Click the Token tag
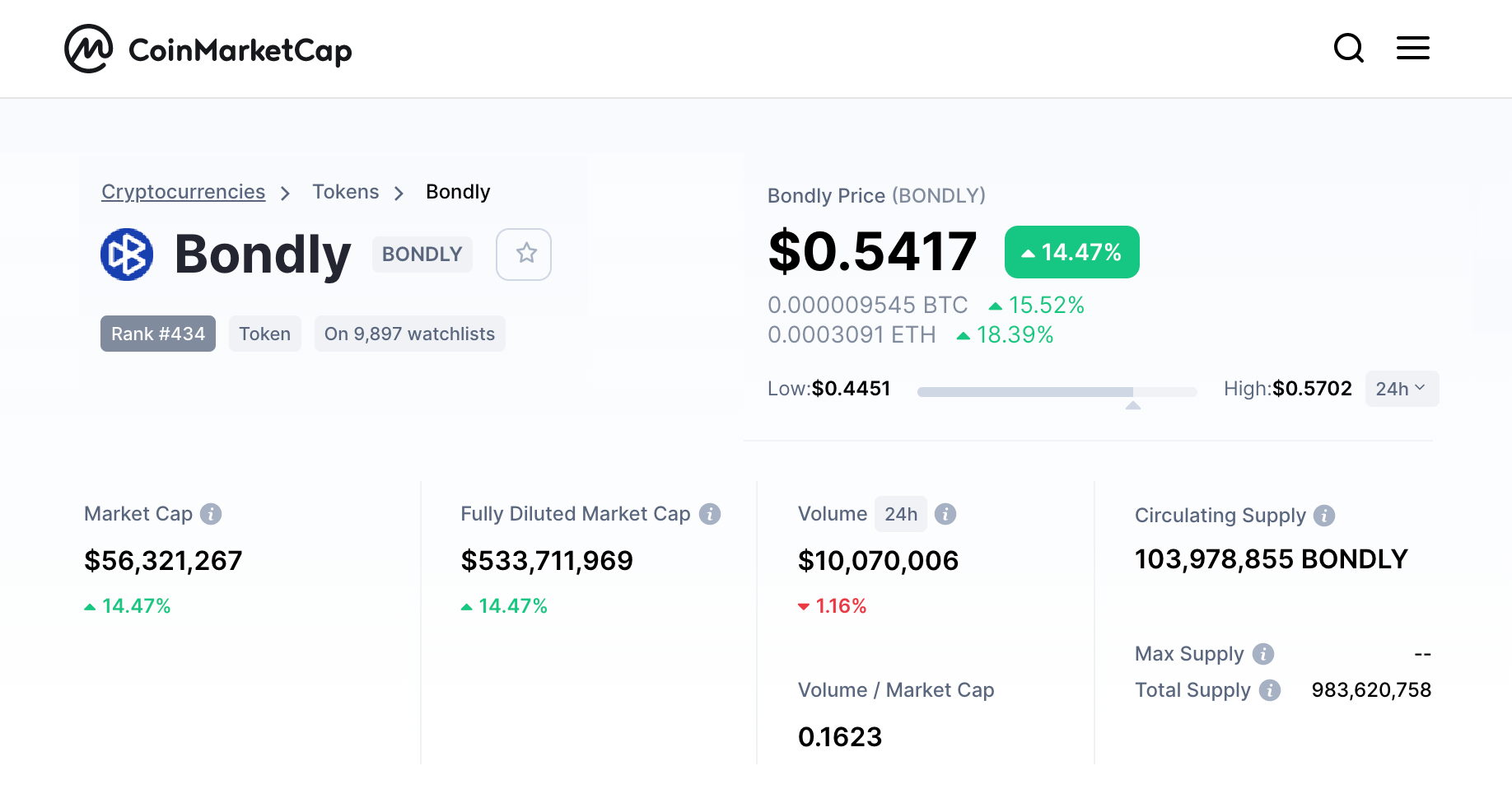1512x794 pixels. [265, 334]
